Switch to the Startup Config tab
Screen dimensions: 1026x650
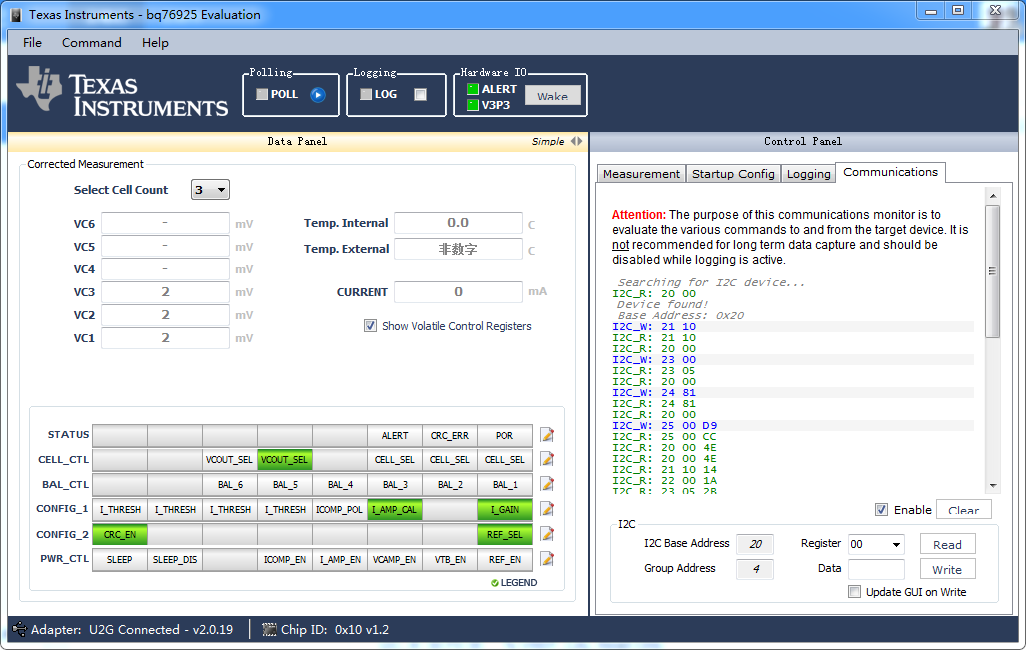[733, 173]
